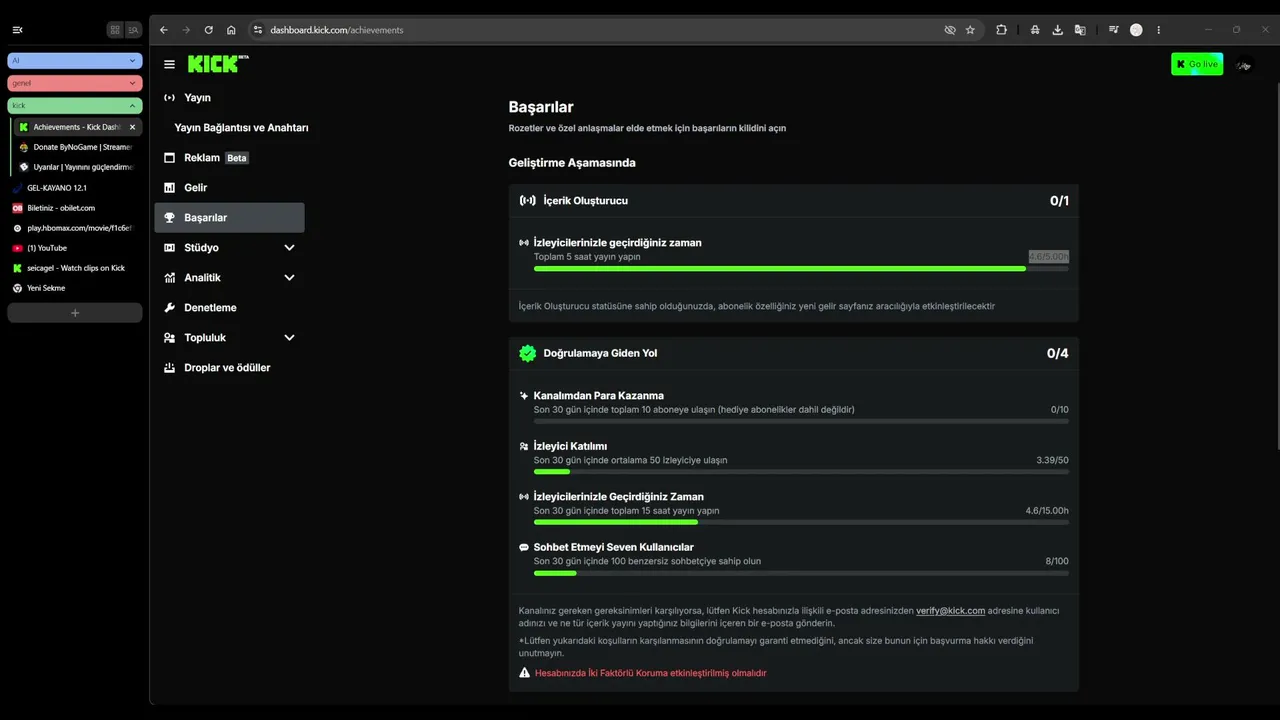Open the Kick user avatar menu
The width and height of the screenshot is (1280, 720).
(x=1244, y=65)
